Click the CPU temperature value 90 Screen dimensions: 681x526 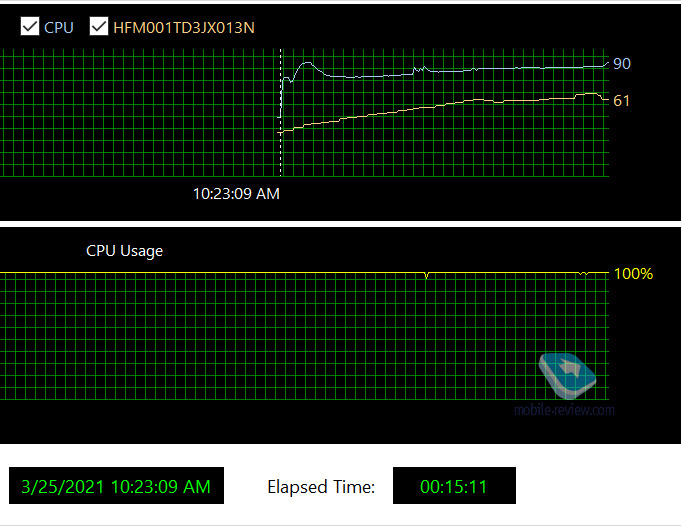click(x=621, y=64)
